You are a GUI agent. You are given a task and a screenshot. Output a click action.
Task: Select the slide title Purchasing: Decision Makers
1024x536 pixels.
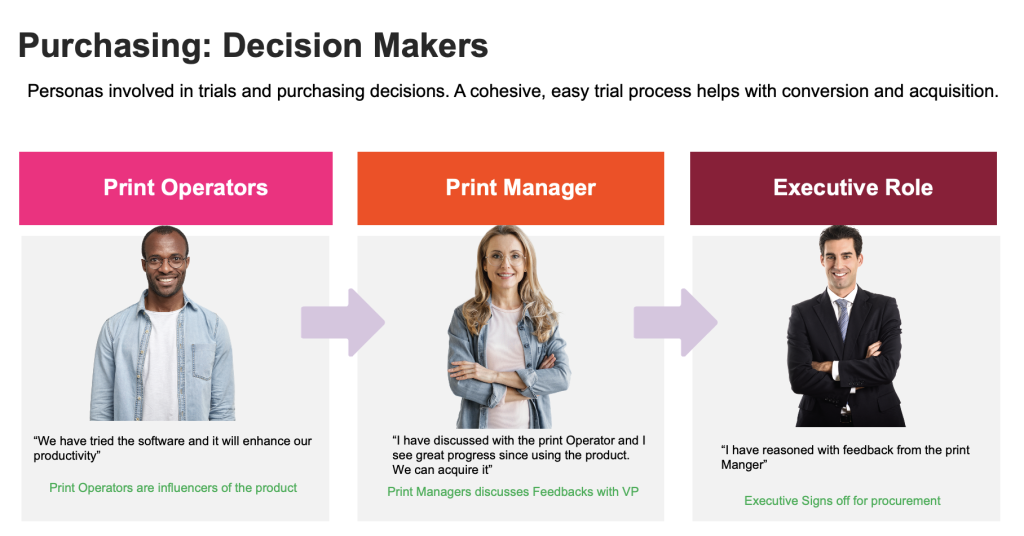coord(253,45)
